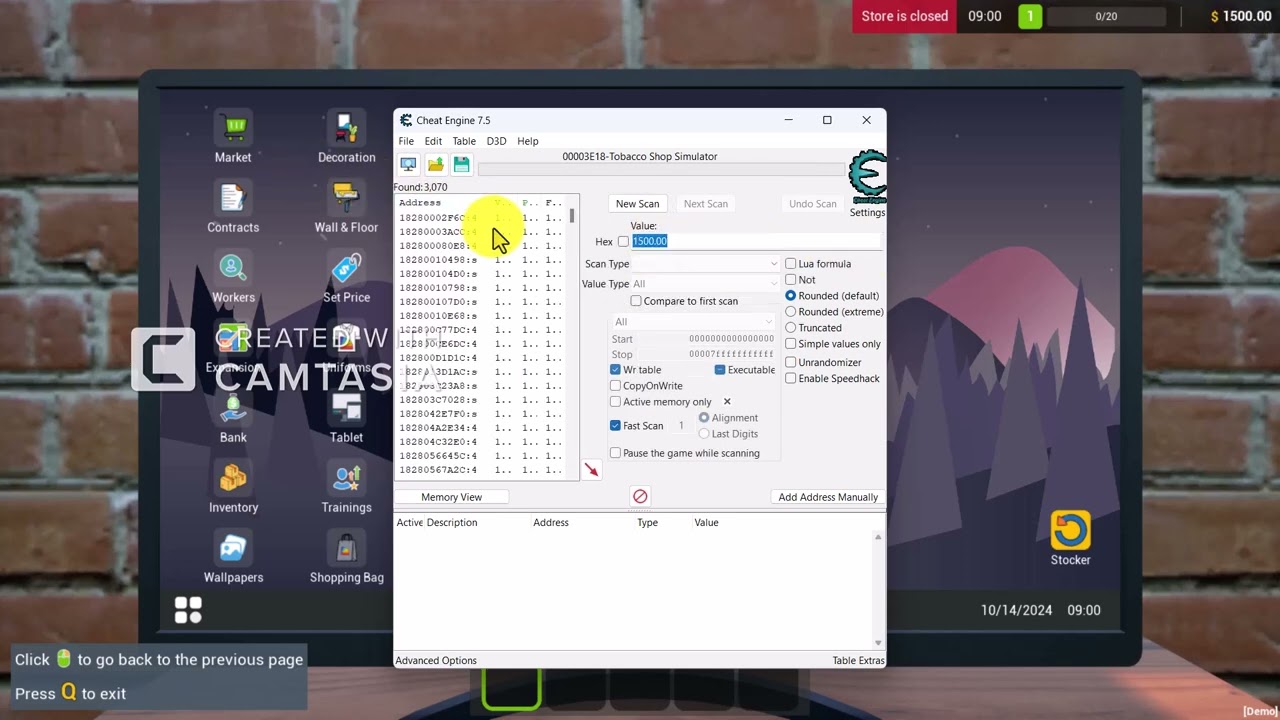
Task: Open the Shopping Bag app
Action: point(346,548)
